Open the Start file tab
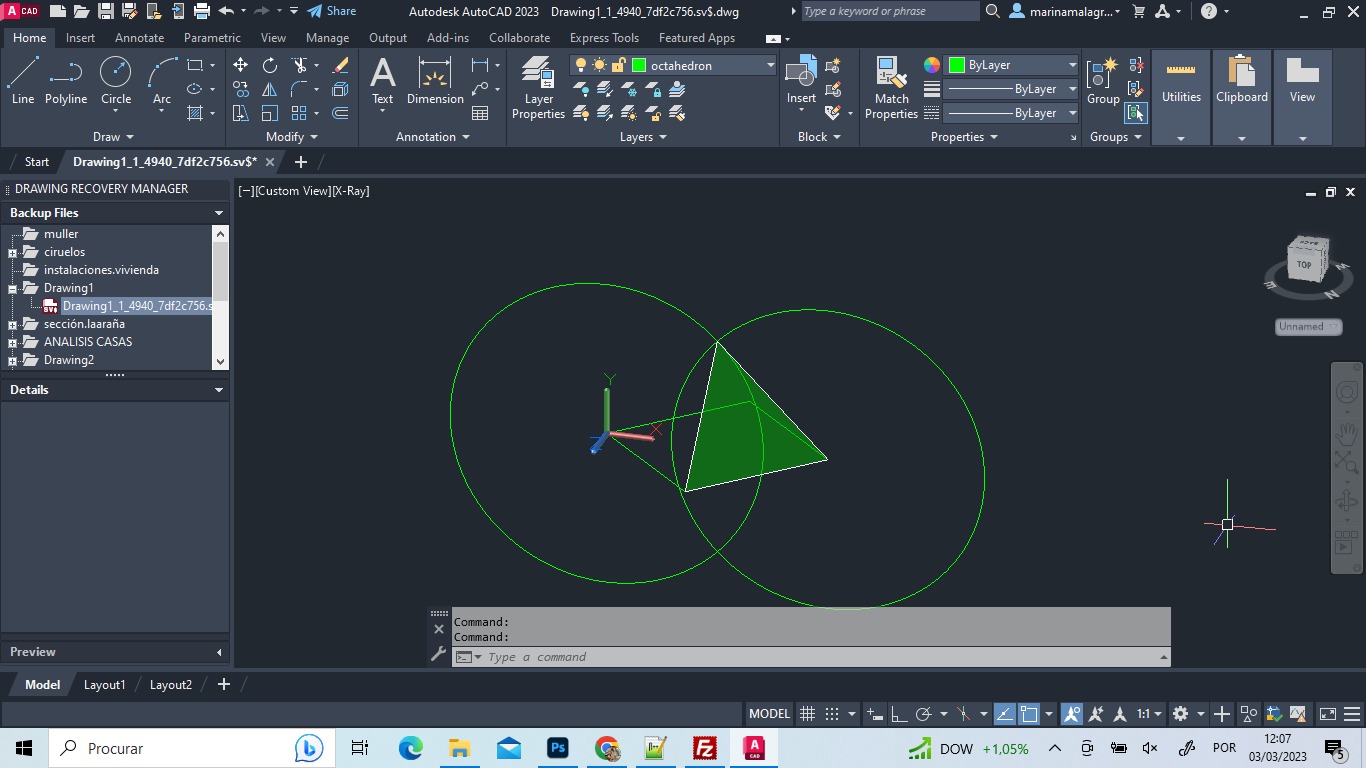 coord(37,162)
